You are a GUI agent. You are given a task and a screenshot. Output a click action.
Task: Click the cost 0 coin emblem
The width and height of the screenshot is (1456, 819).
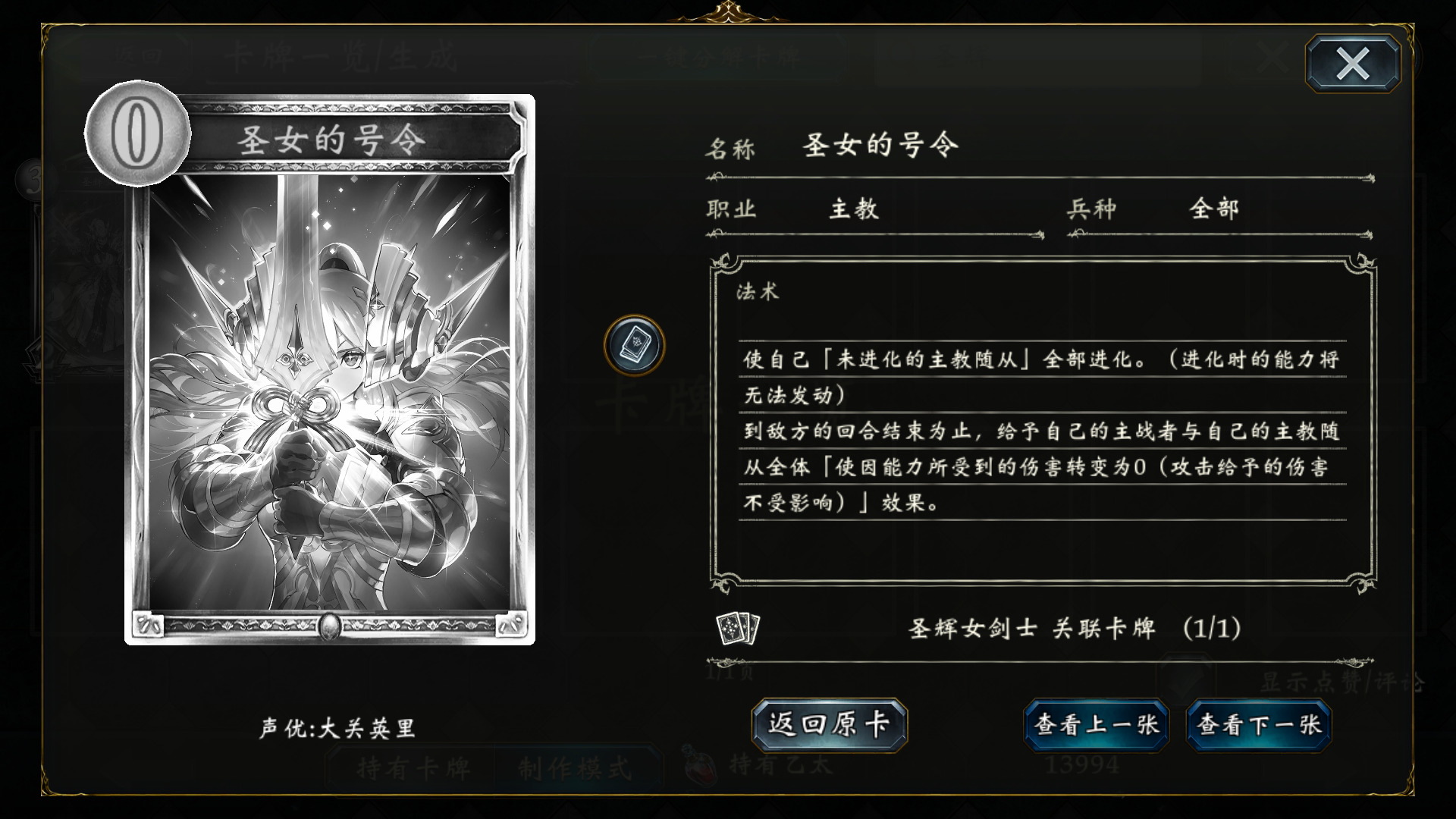point(137,133)
